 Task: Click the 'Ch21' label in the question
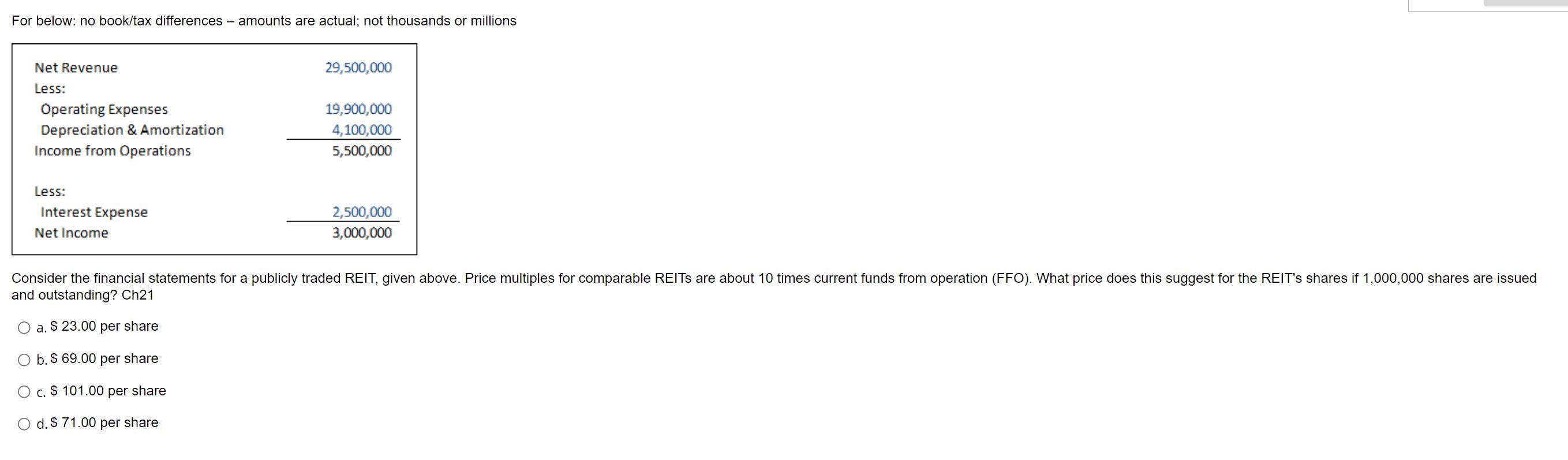pyautogui.click(x=139, y=295)
